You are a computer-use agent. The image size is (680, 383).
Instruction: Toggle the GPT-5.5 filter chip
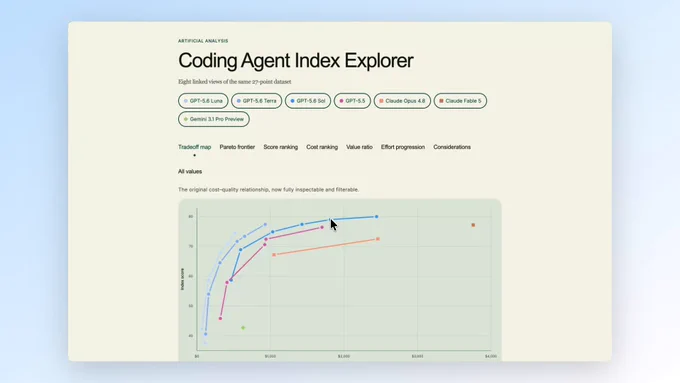pos(352,101)
